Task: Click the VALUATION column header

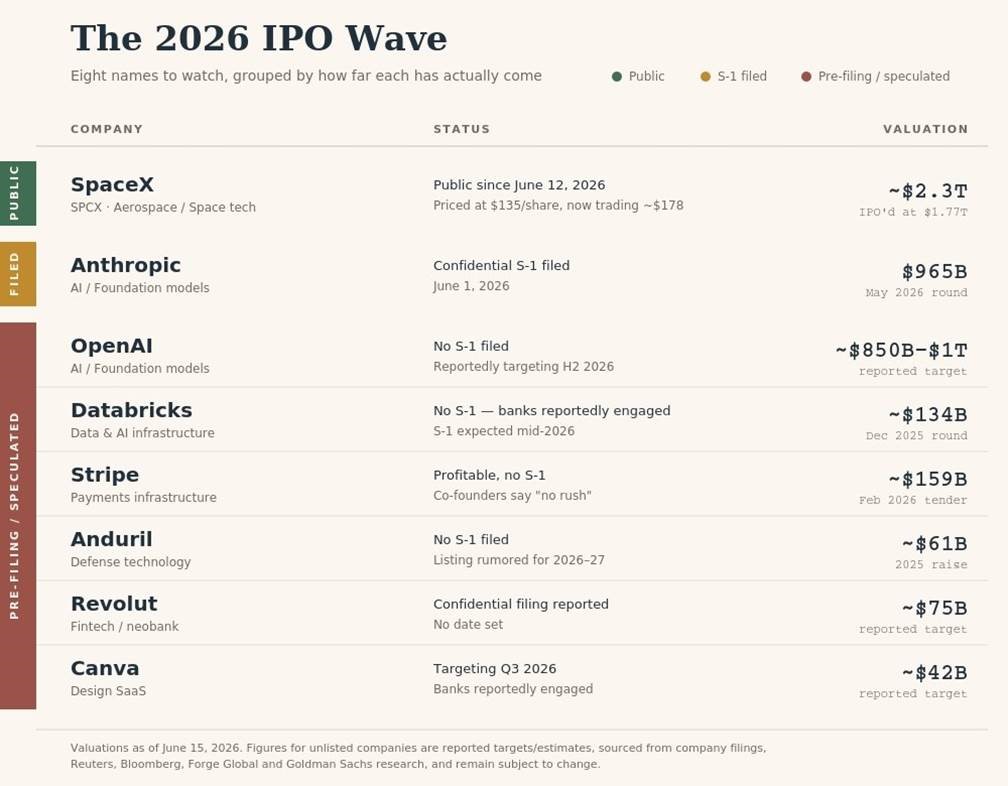Action: click(925, 129)
